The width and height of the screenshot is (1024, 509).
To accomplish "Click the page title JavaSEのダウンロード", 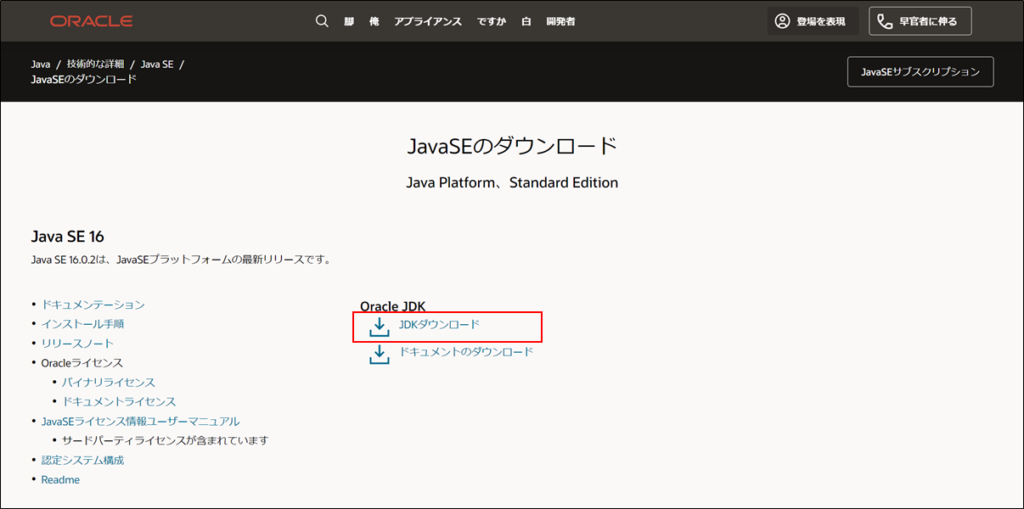I will [x=512, y=146].
